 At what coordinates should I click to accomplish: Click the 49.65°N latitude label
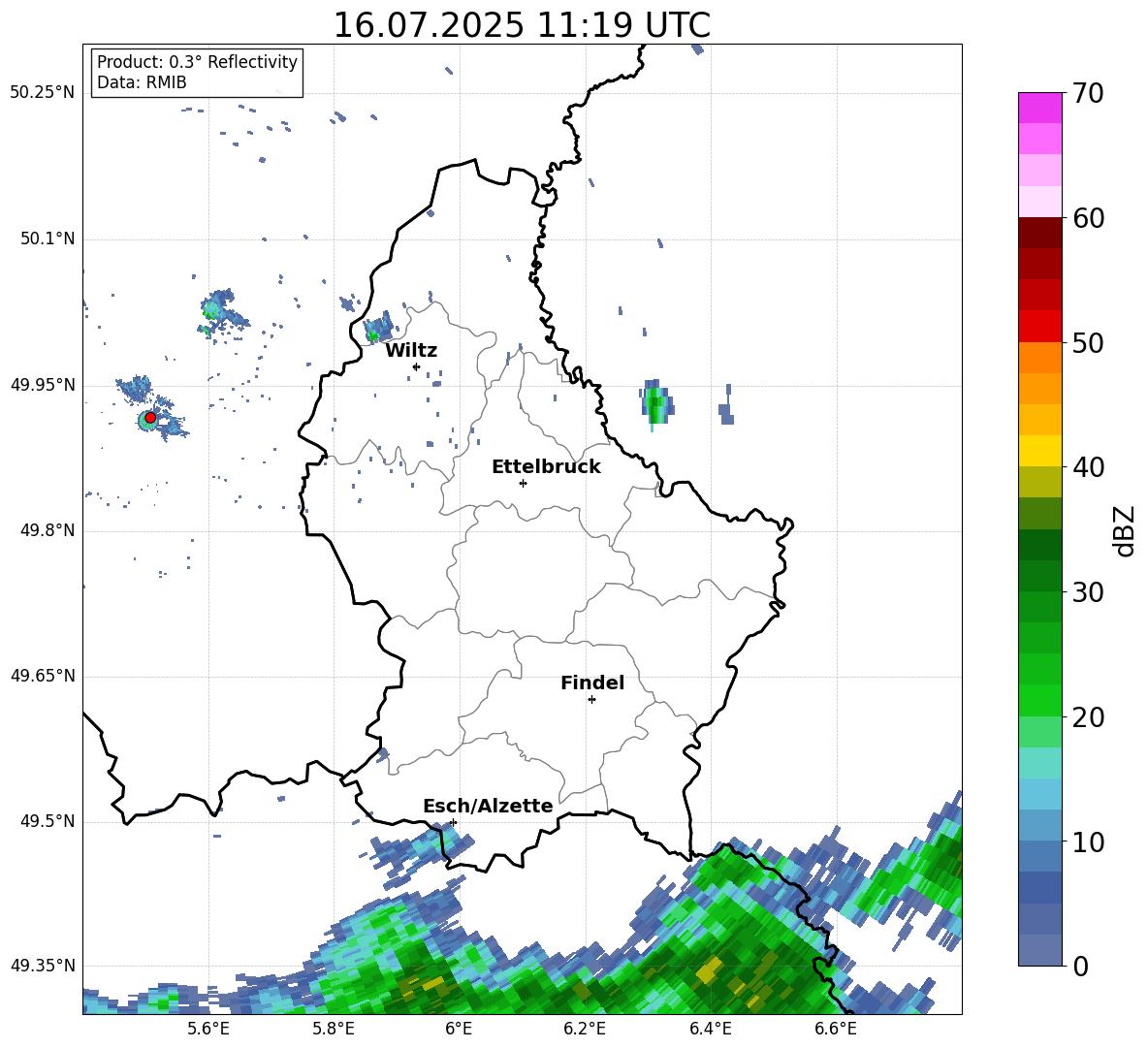pos(43,675)
